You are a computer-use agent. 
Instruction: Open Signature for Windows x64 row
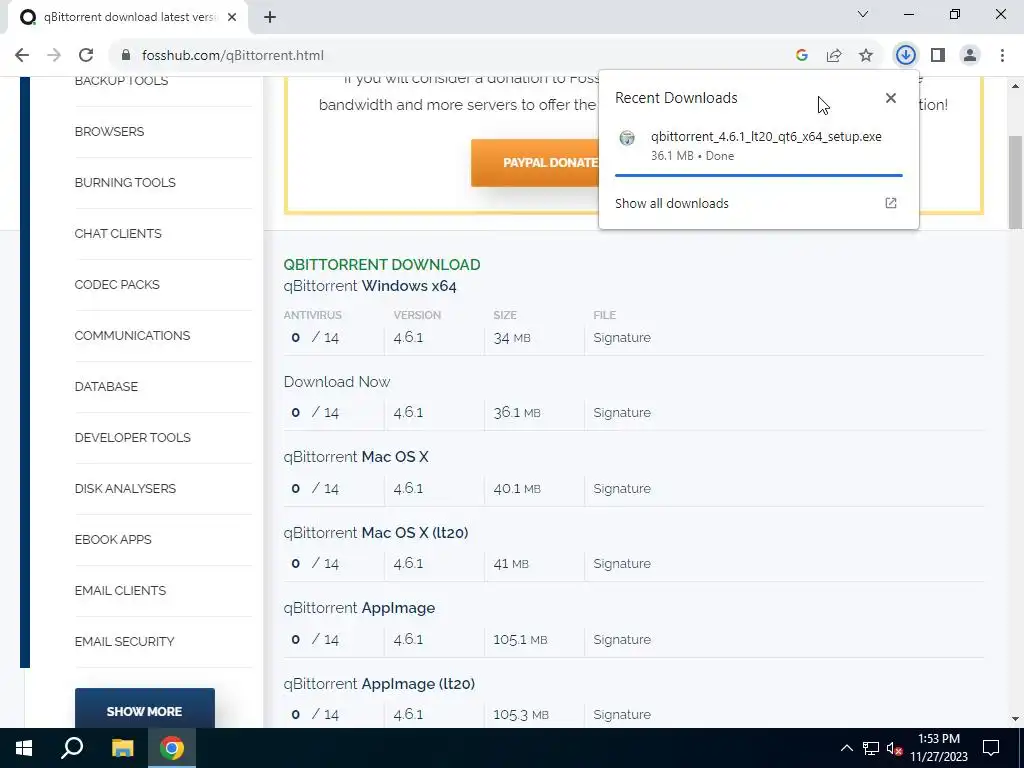622,338
